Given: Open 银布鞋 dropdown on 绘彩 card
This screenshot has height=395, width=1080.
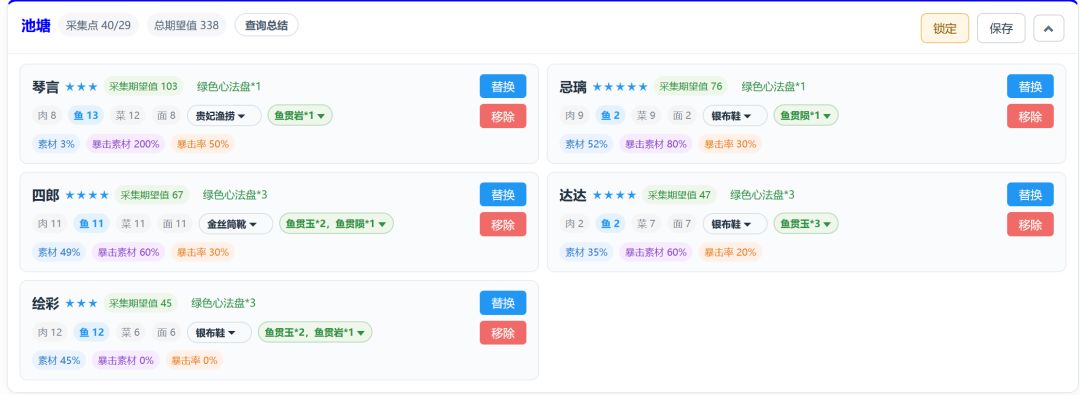Looking at the screenshot, I should click(x=219, y=332).
